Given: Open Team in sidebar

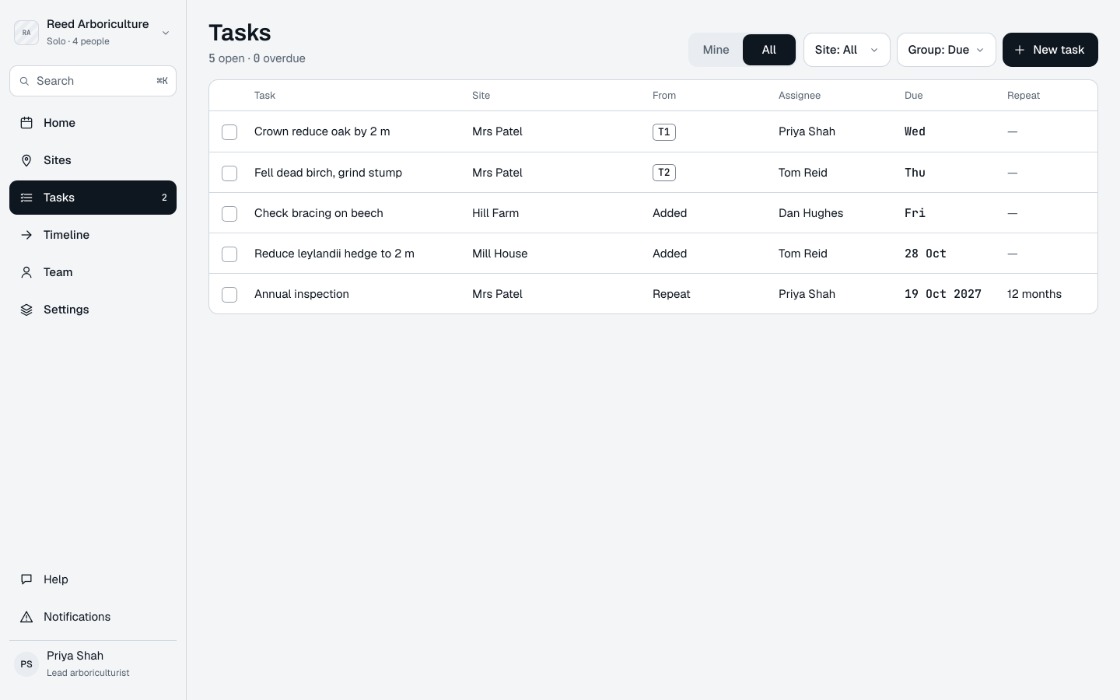Looking at the screenshot, I should point(93,272).
